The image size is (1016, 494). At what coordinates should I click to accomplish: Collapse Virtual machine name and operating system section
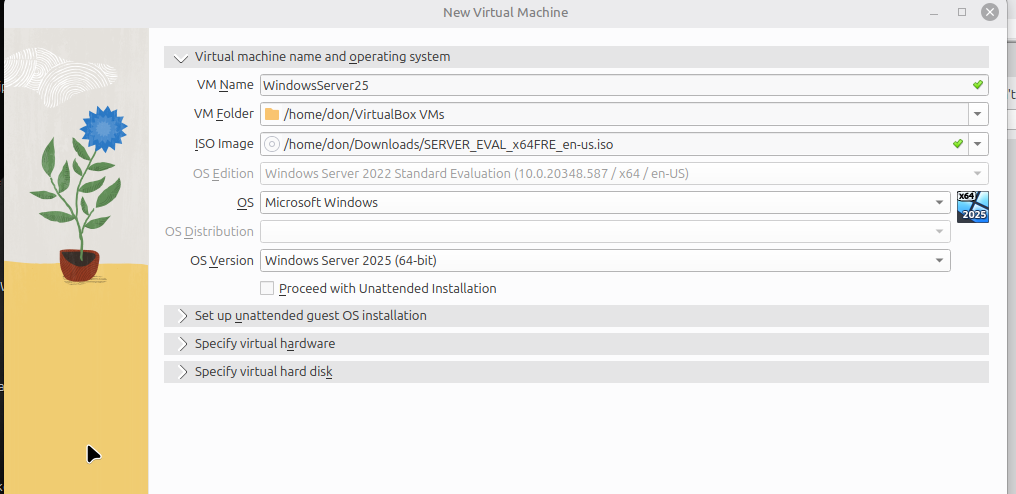click(576, 57)
